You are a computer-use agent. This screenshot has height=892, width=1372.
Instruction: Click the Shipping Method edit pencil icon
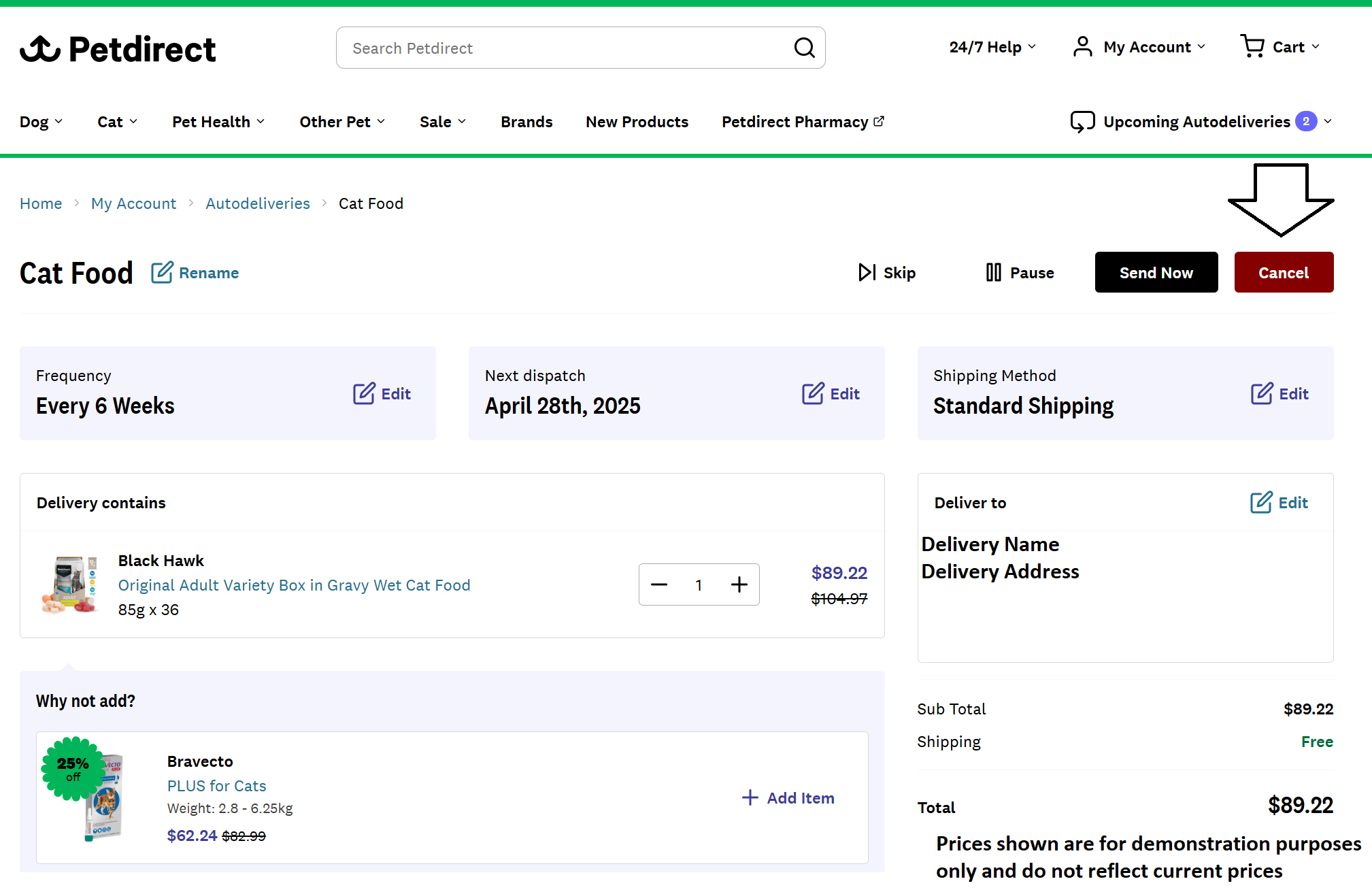[x=1262, y=394]
